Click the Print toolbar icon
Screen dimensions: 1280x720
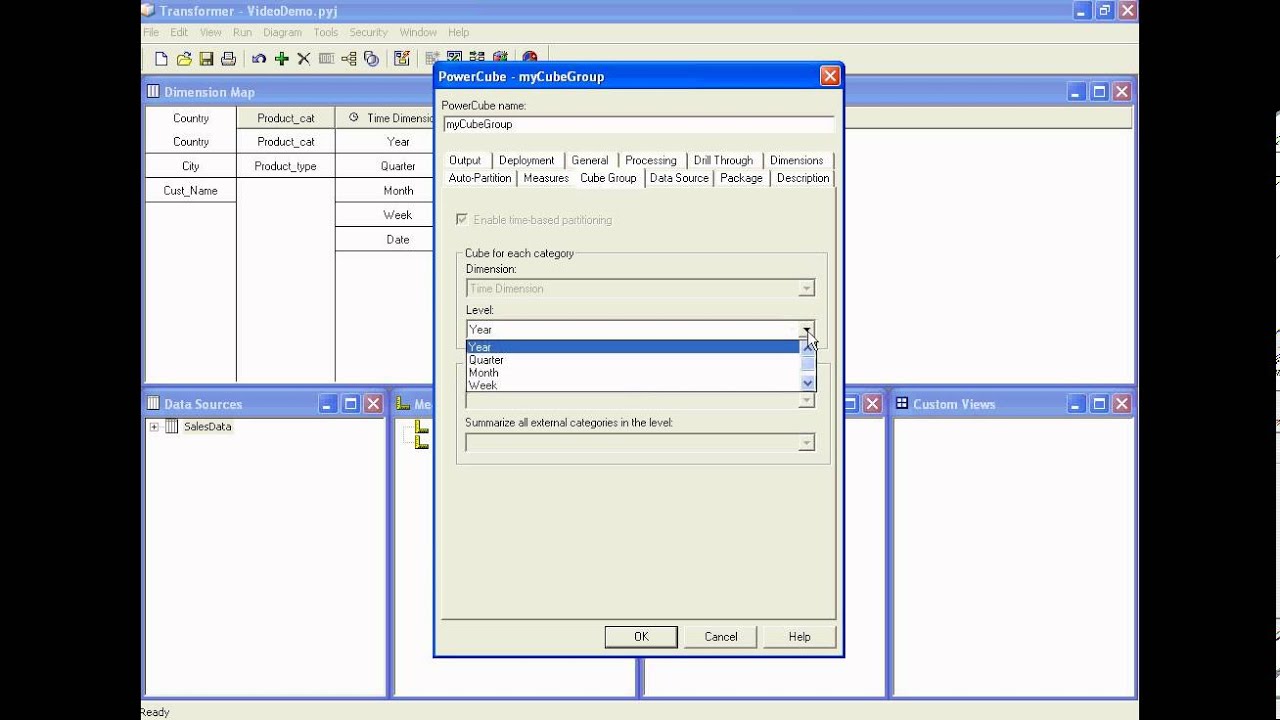click(x=228, y=59)
